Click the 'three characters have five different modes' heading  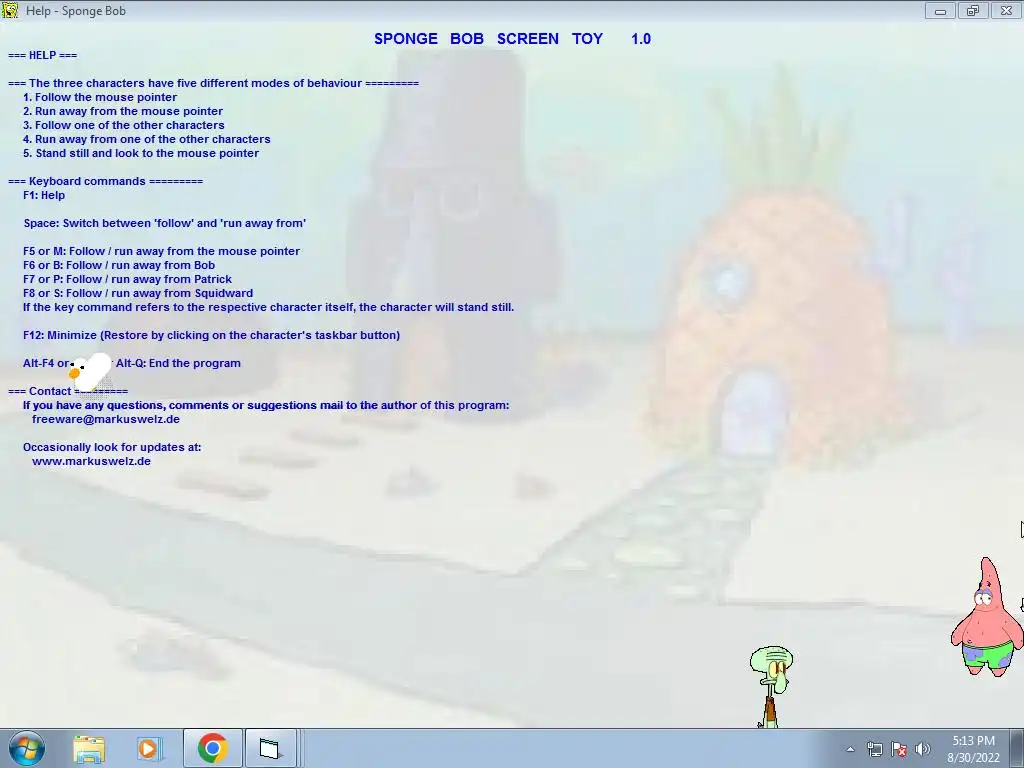click(x=213, y=83)
